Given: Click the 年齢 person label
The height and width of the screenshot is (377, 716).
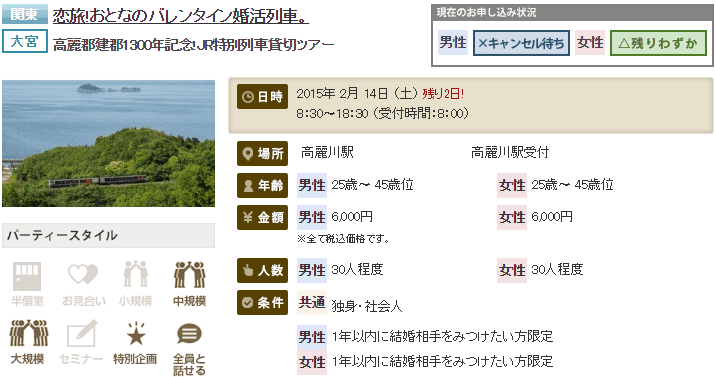Looking at the screenshot, I should coord(263,185).
